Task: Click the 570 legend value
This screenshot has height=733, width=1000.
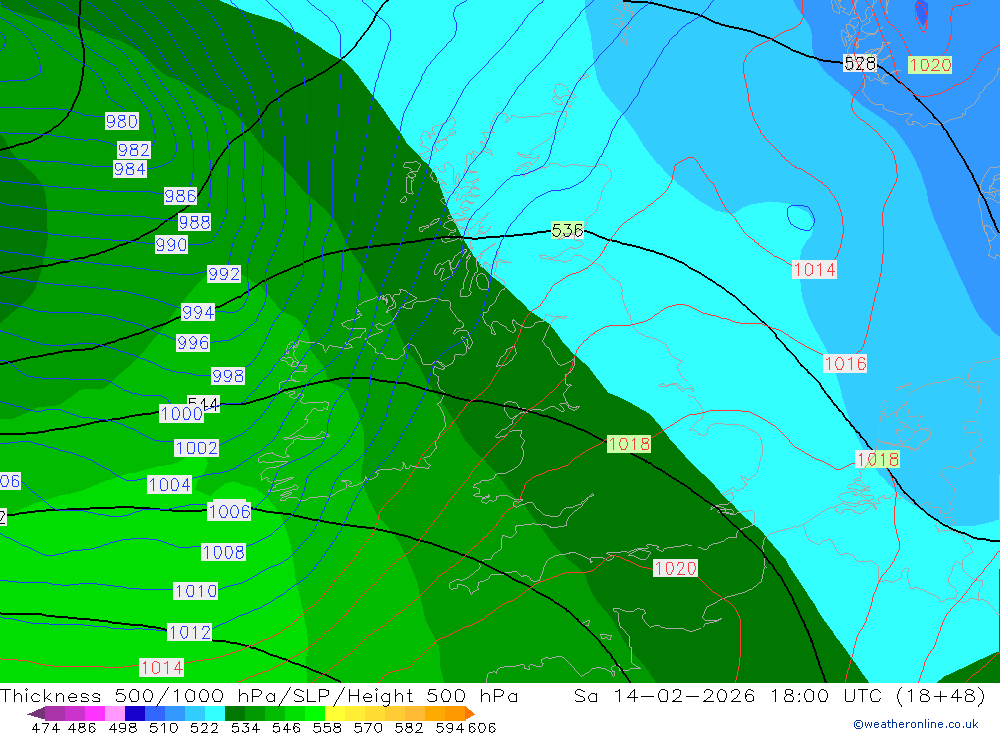Action: click(367, 727)
